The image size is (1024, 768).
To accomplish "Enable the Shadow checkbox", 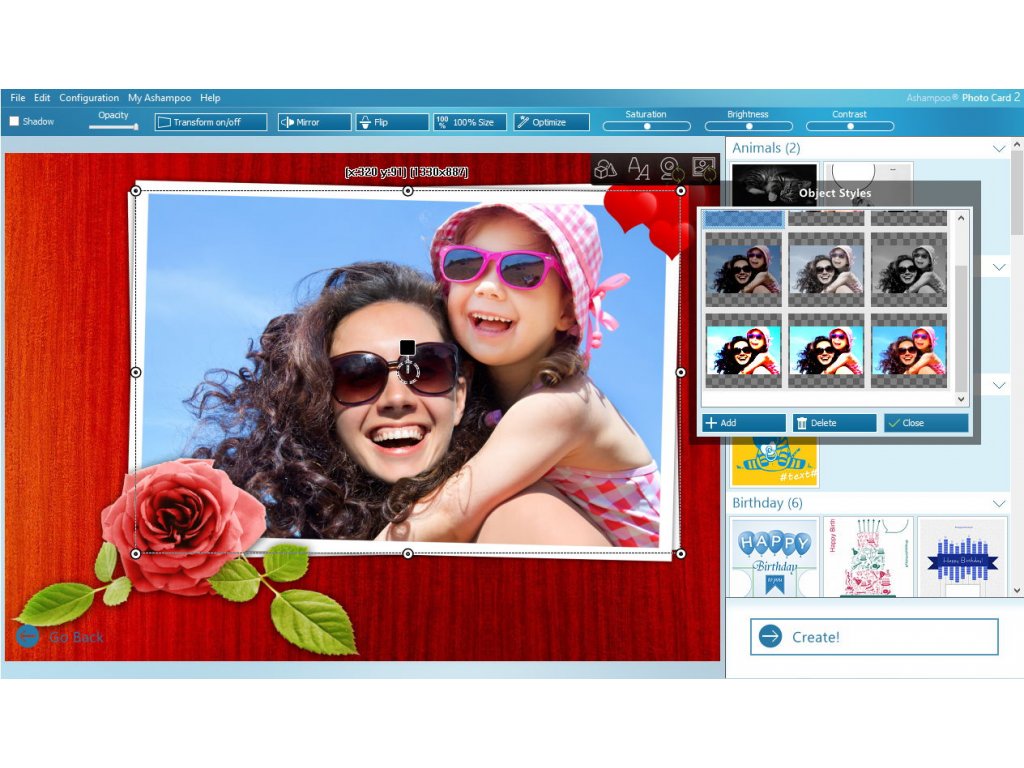I will tap(14, 121).
